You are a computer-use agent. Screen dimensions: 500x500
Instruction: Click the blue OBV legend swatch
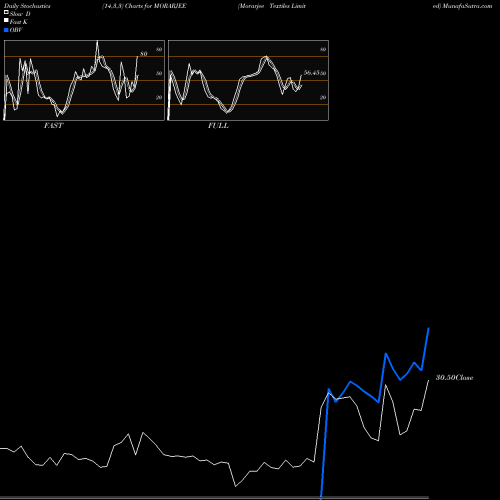(x=6, y=30)
